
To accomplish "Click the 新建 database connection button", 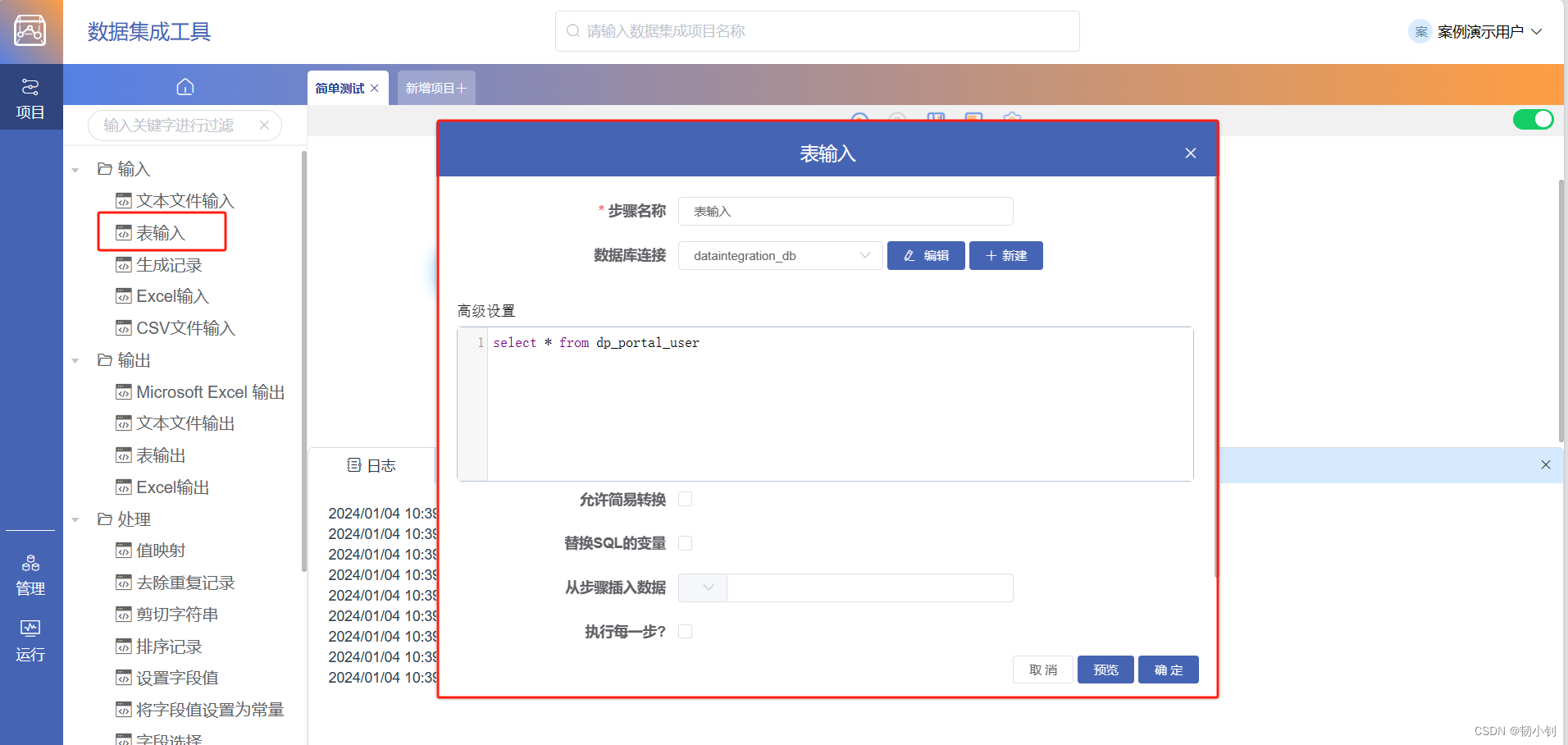I will (1006, 255).
